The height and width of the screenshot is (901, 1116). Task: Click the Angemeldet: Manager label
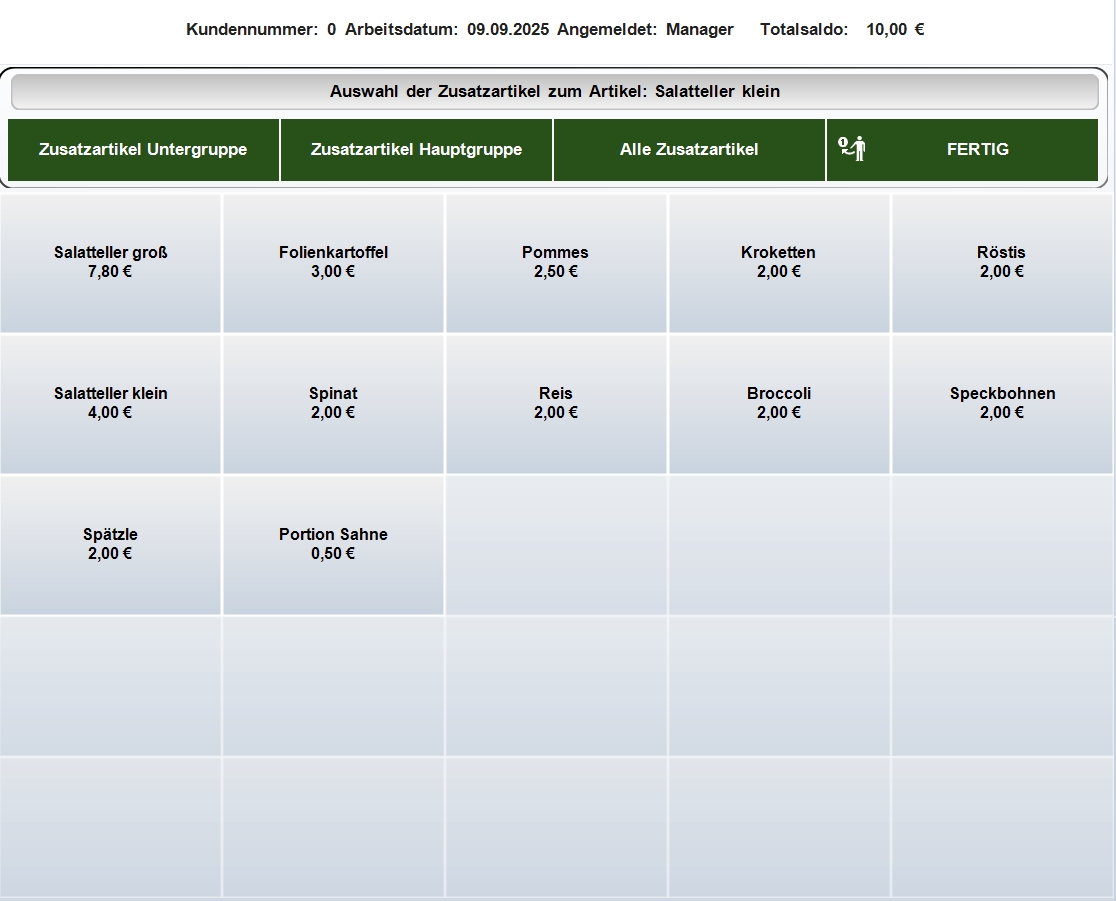point(645,29)
